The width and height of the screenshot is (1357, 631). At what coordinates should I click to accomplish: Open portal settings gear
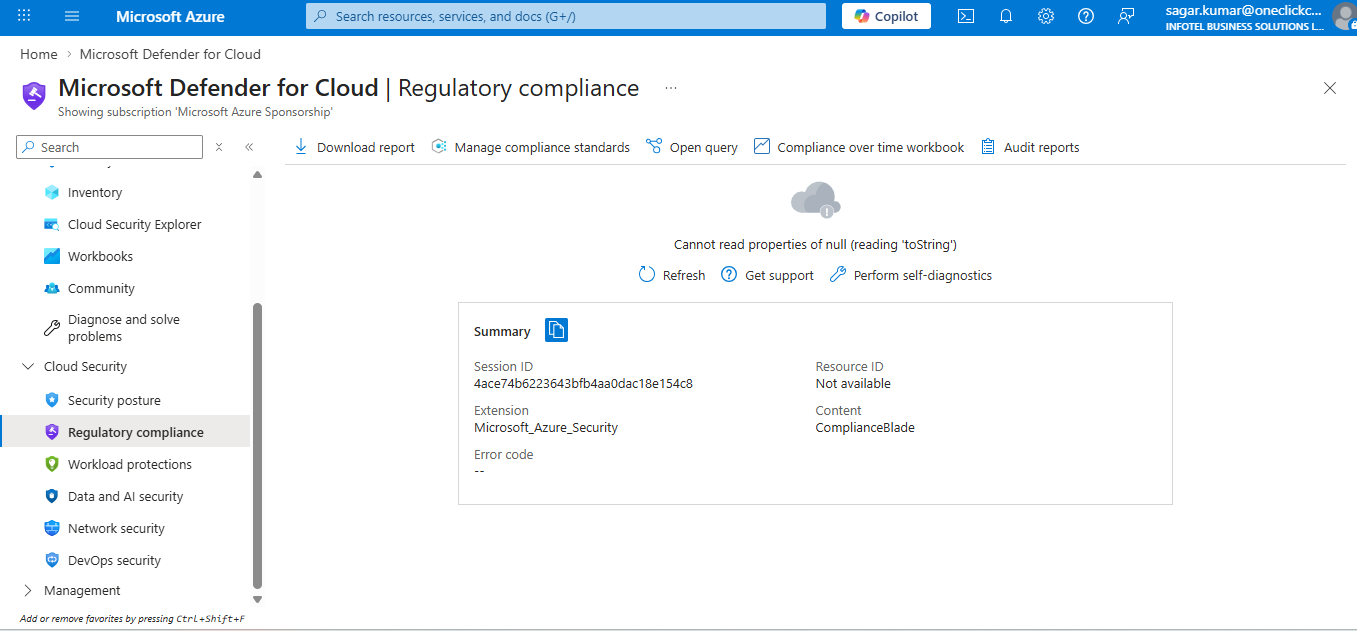pyautogui.click(x=1046, y=16)
